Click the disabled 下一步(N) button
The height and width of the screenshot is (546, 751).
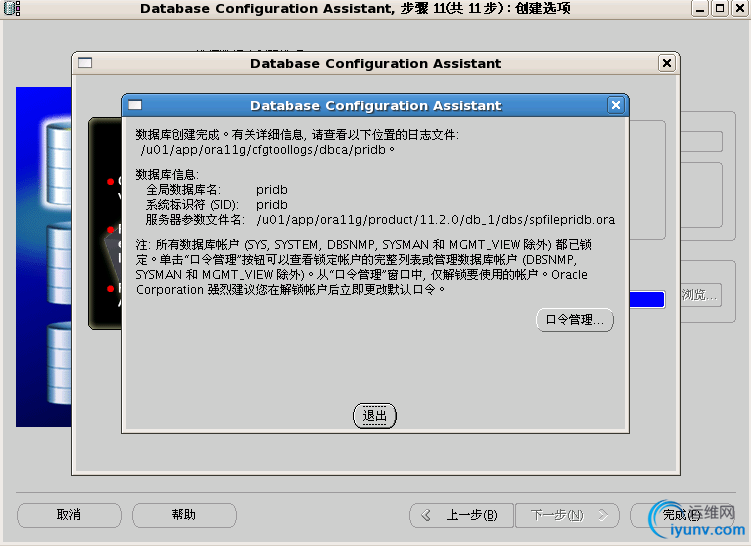(x=568, y=515)
